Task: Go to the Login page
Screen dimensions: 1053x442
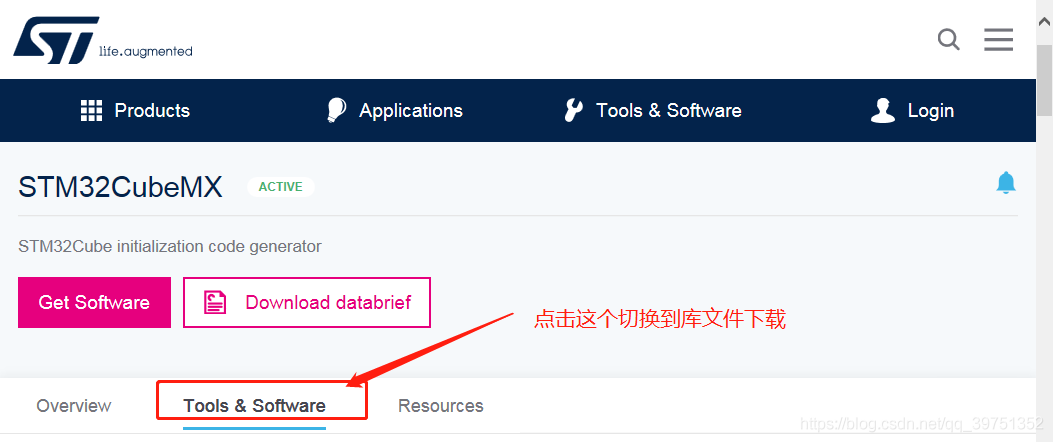Action: (912, 110)
